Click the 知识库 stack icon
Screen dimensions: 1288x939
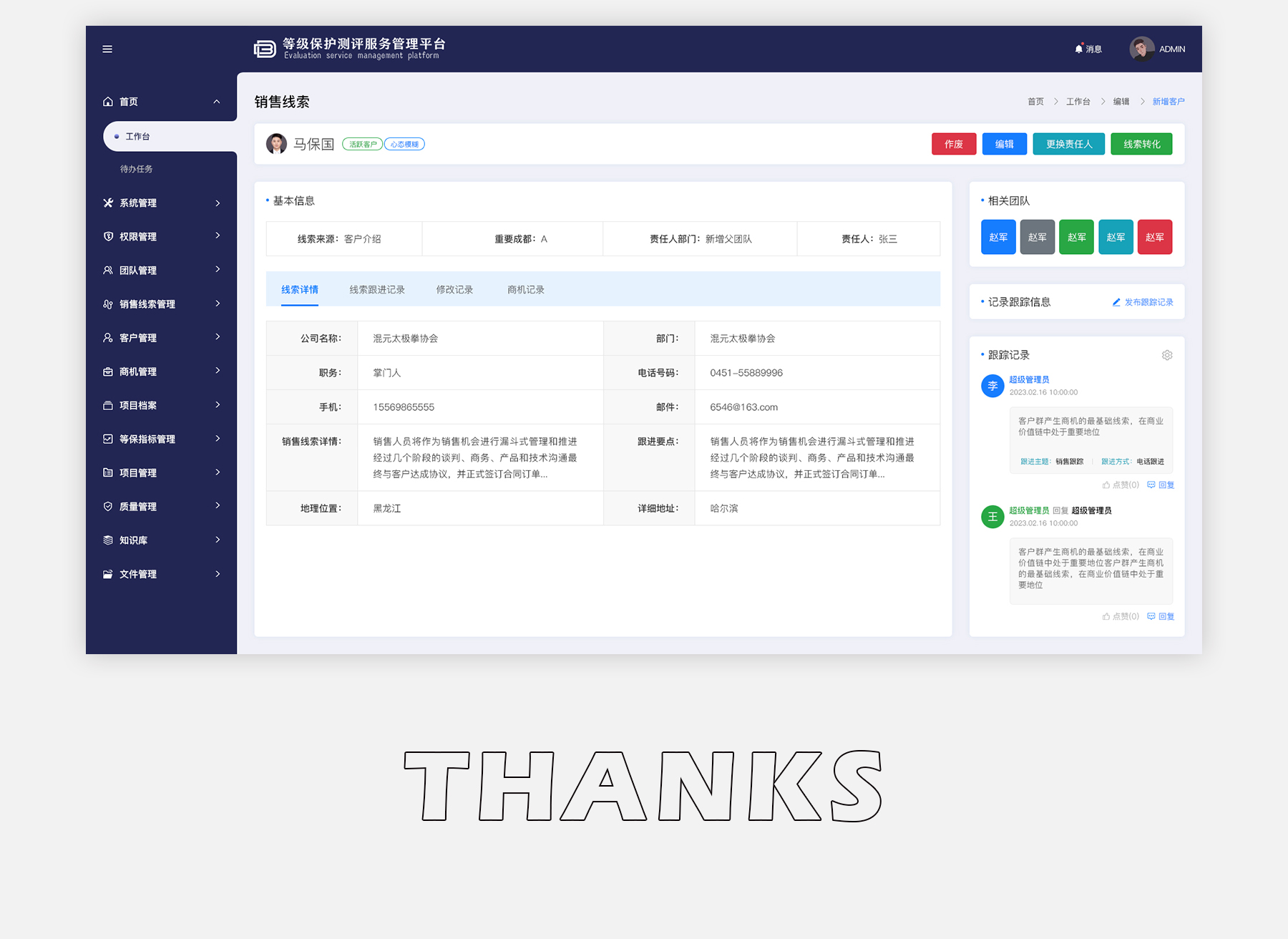point(108,540)
